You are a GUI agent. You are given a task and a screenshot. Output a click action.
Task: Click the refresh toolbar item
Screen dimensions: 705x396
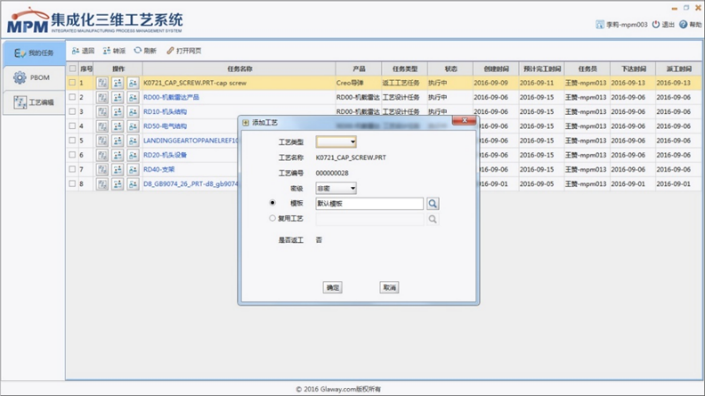pos(145,51)
